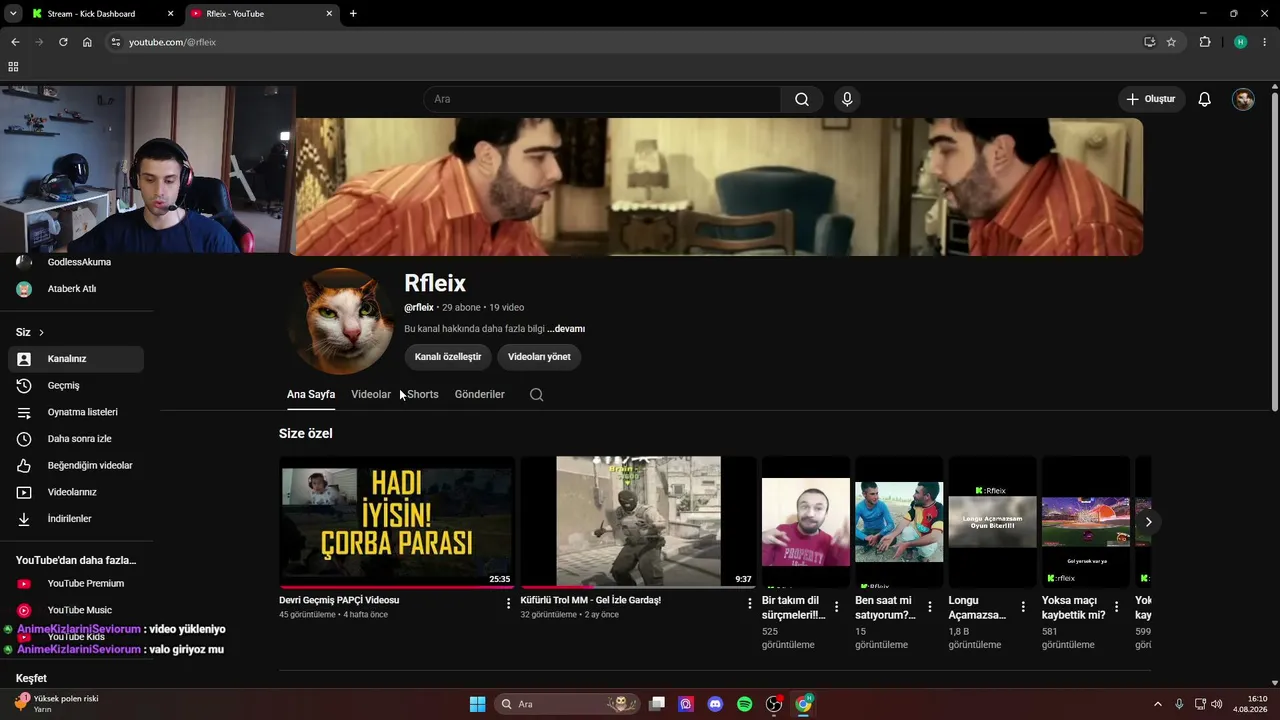Open Task View on the taskbar
The height and width of the screenshot is (720, 1280).
(x=657, y=704)
